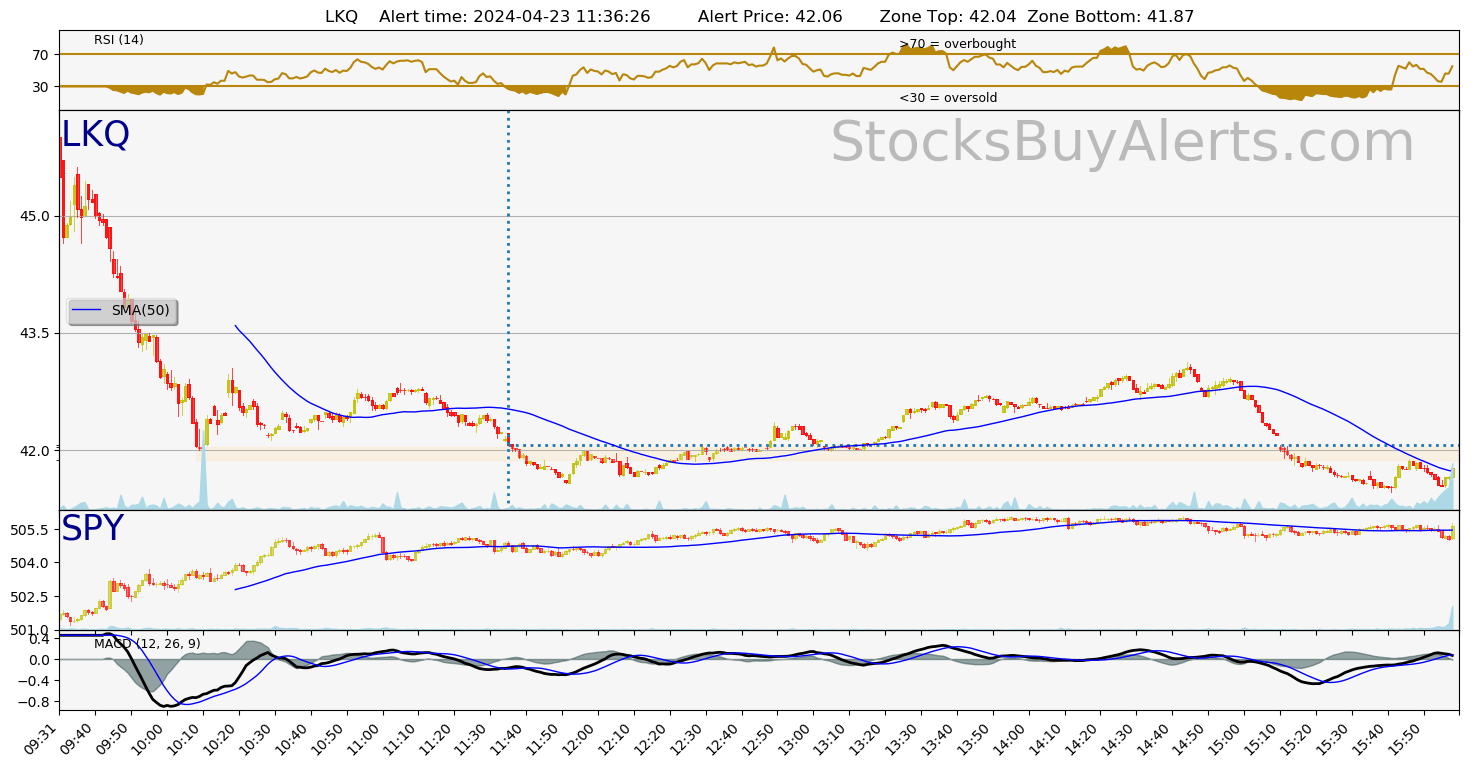The image size is (1474, 768).
Task: Click the MACD (12, 26, 9) label
Action: click(147, 644)
